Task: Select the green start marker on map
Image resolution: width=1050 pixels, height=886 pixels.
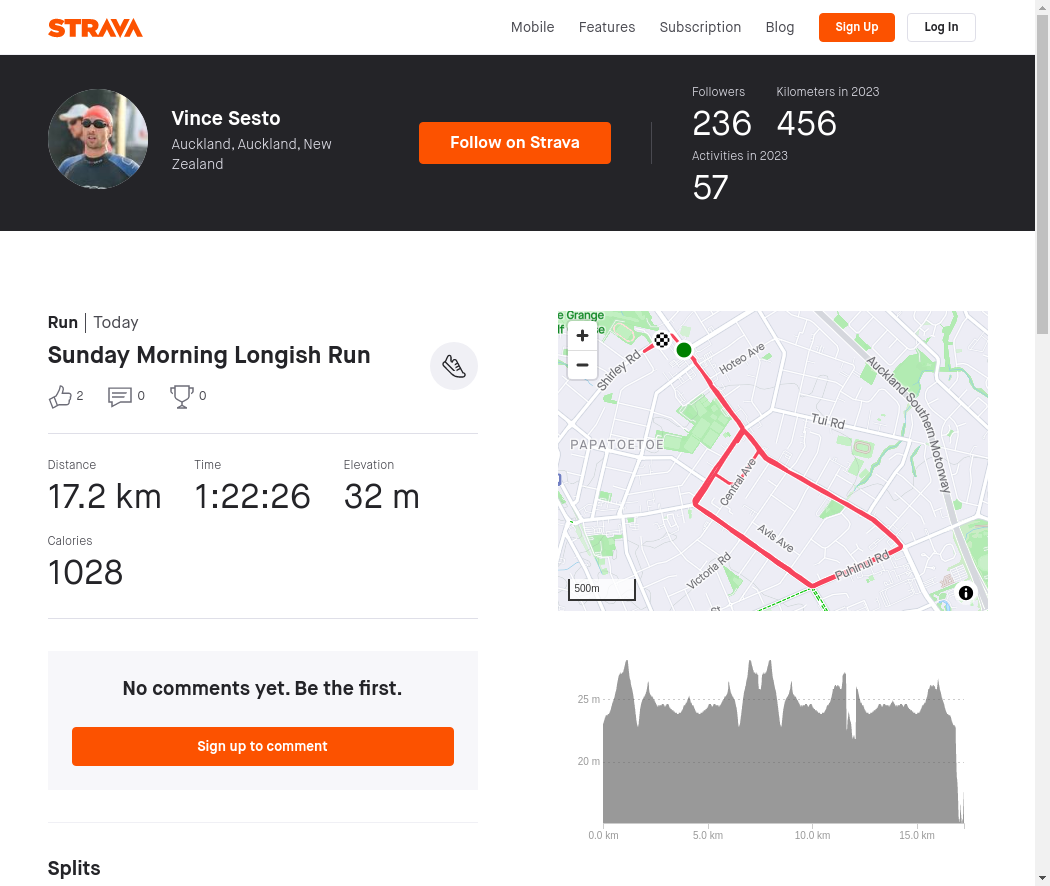Action: (684, 350)
